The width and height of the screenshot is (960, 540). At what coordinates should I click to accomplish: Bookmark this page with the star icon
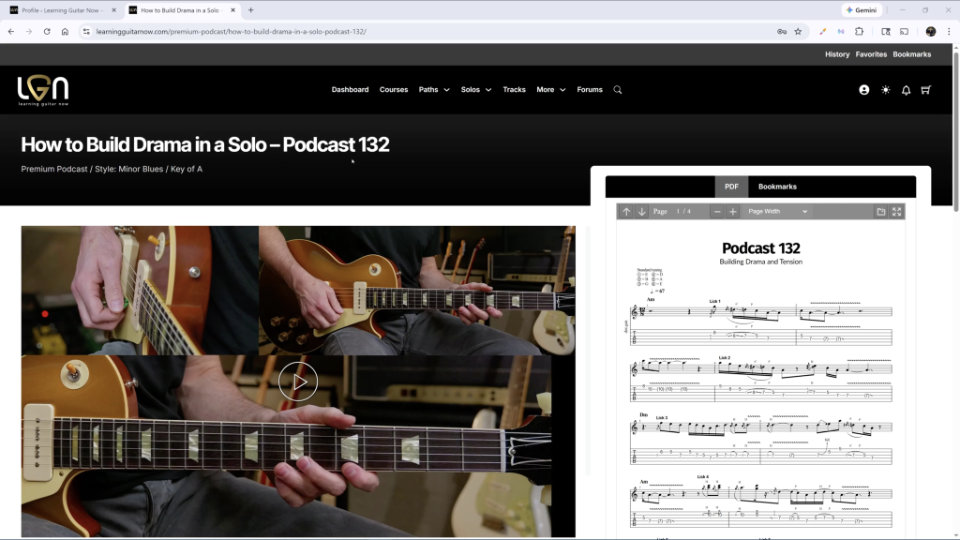[x=798, y=31]
